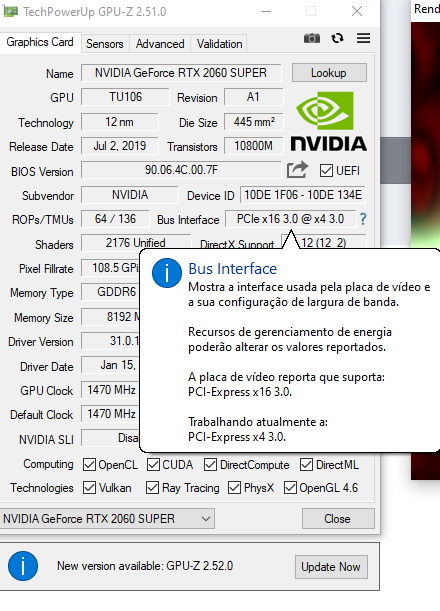
Task: Click the Memory Size value field
Action: tap(111, 317)
